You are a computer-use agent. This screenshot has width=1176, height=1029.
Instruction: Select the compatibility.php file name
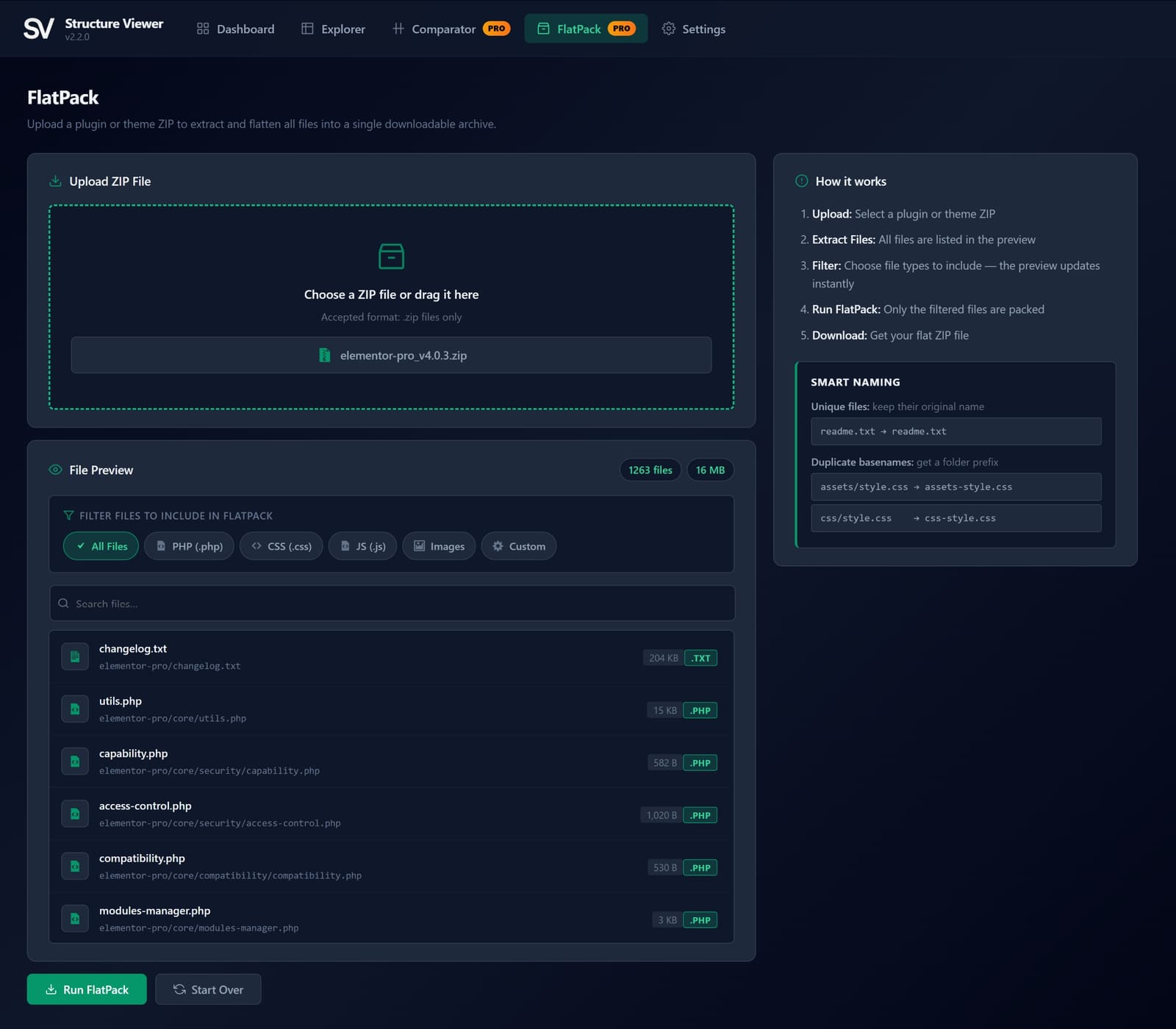point(142,858)
